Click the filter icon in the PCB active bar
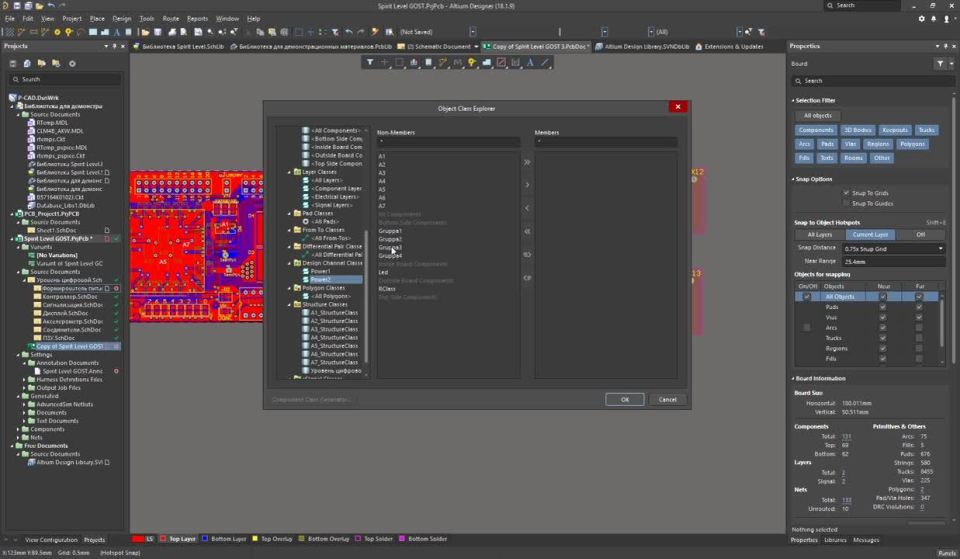 370,62
